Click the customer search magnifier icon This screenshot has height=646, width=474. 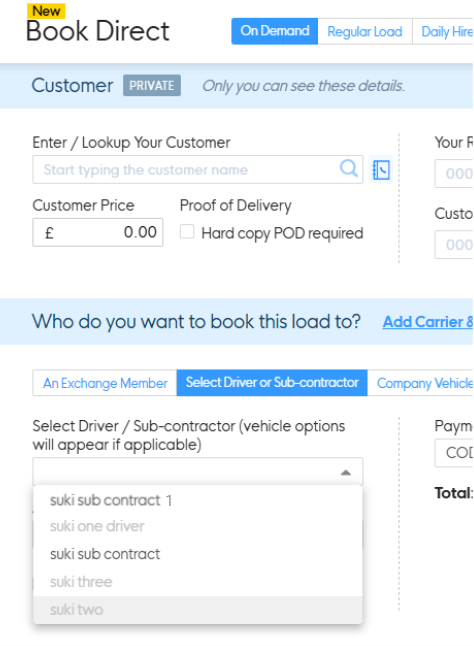(x=348, y=168)
